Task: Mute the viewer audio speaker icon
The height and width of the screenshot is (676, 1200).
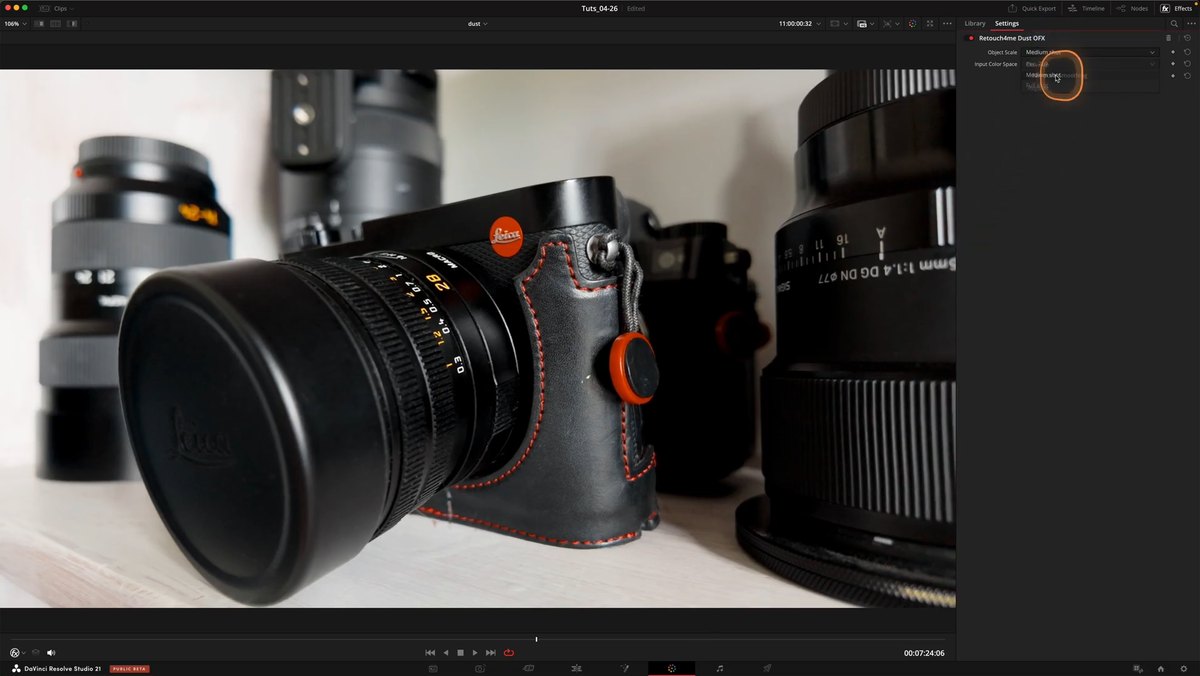Action: click(x=51, y=652)
